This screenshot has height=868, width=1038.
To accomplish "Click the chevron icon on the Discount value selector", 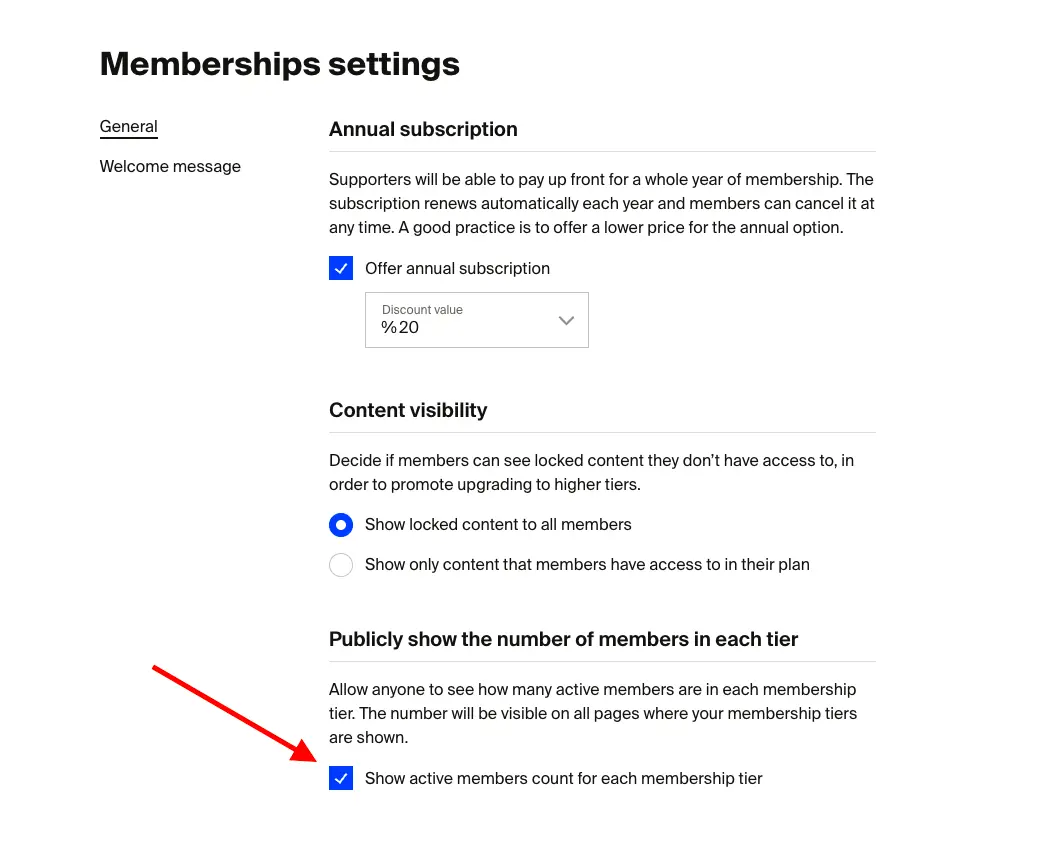I will pos(565,320).
